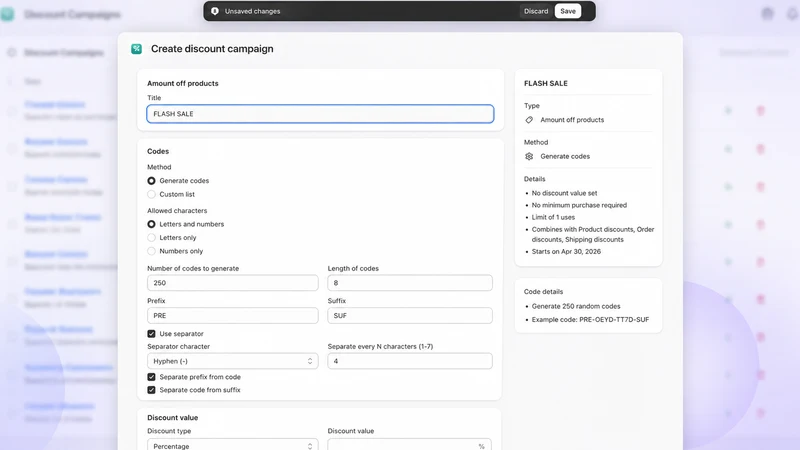
Task: Save the unsaved changes
Action: (568, 11)
